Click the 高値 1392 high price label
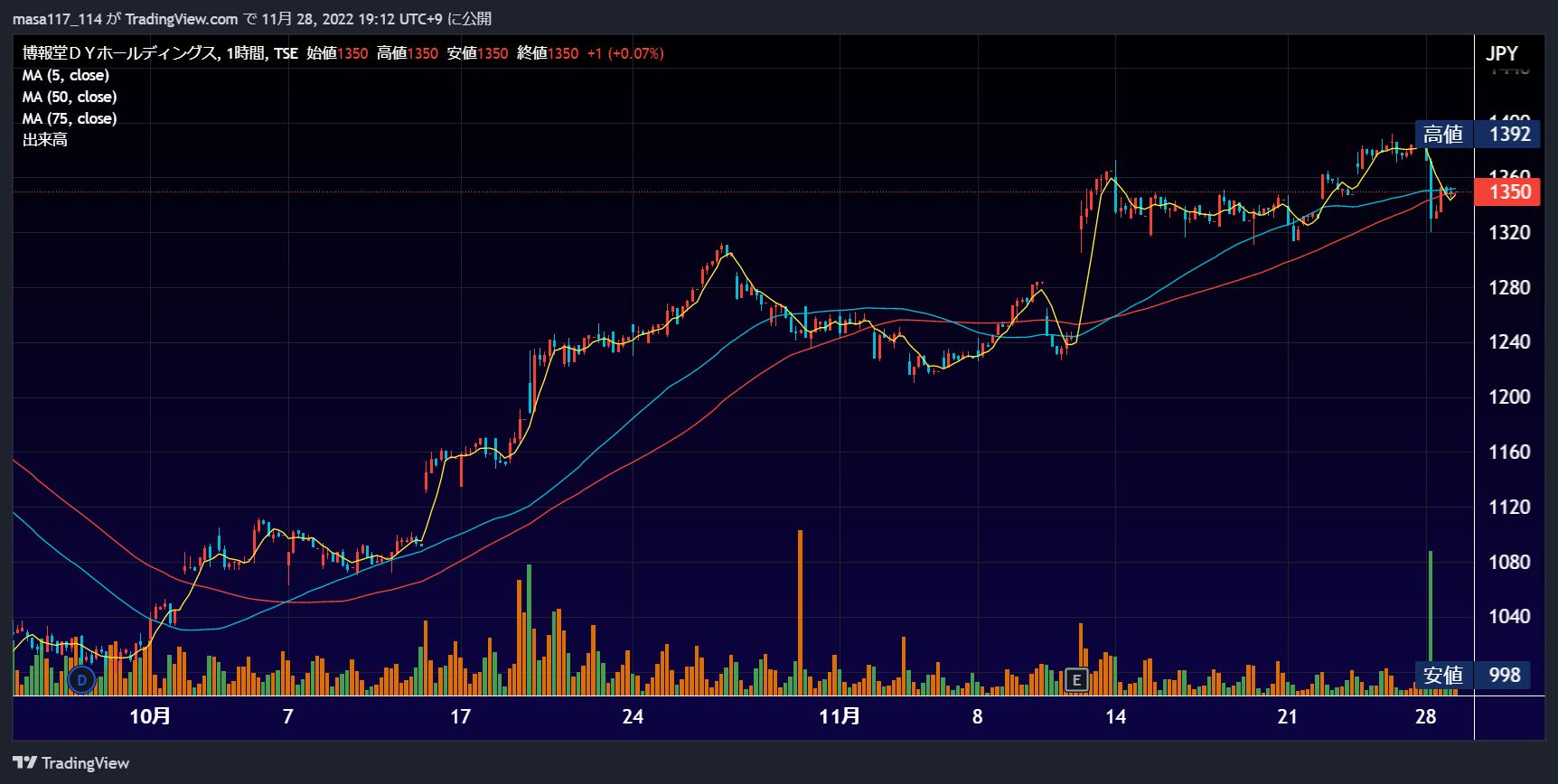Viewport: 1558px width, 784px height. (x=1477, y=135)
